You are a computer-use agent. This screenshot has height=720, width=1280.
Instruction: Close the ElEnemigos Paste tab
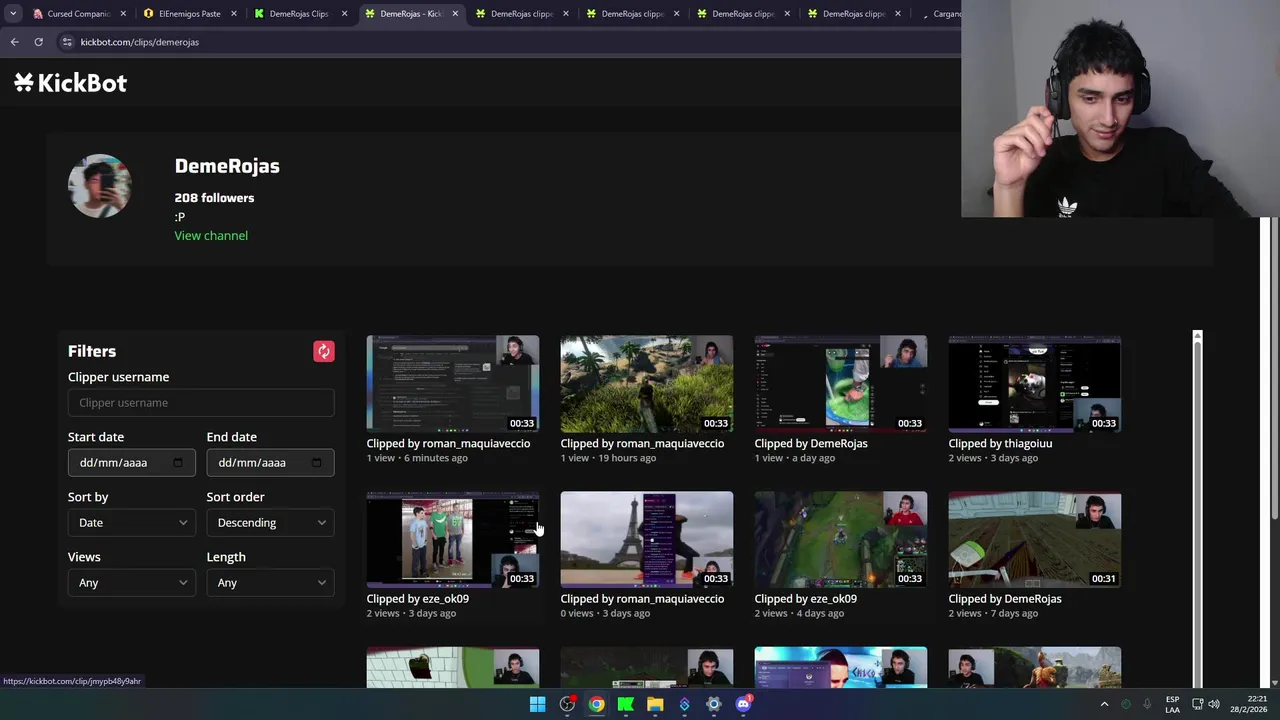coord(234,14)
